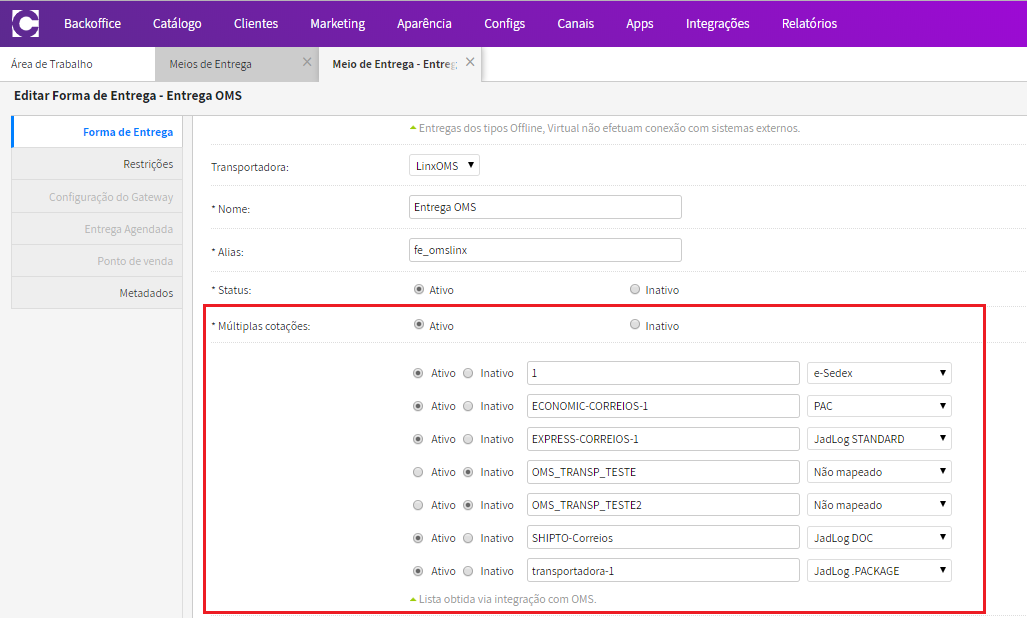Image resolution: width=1027 pixels, height=618 pixels.
Task: Select Ativo for EXPRESS-CORREIOS-1 row
Action: click(x=418, y=439)
